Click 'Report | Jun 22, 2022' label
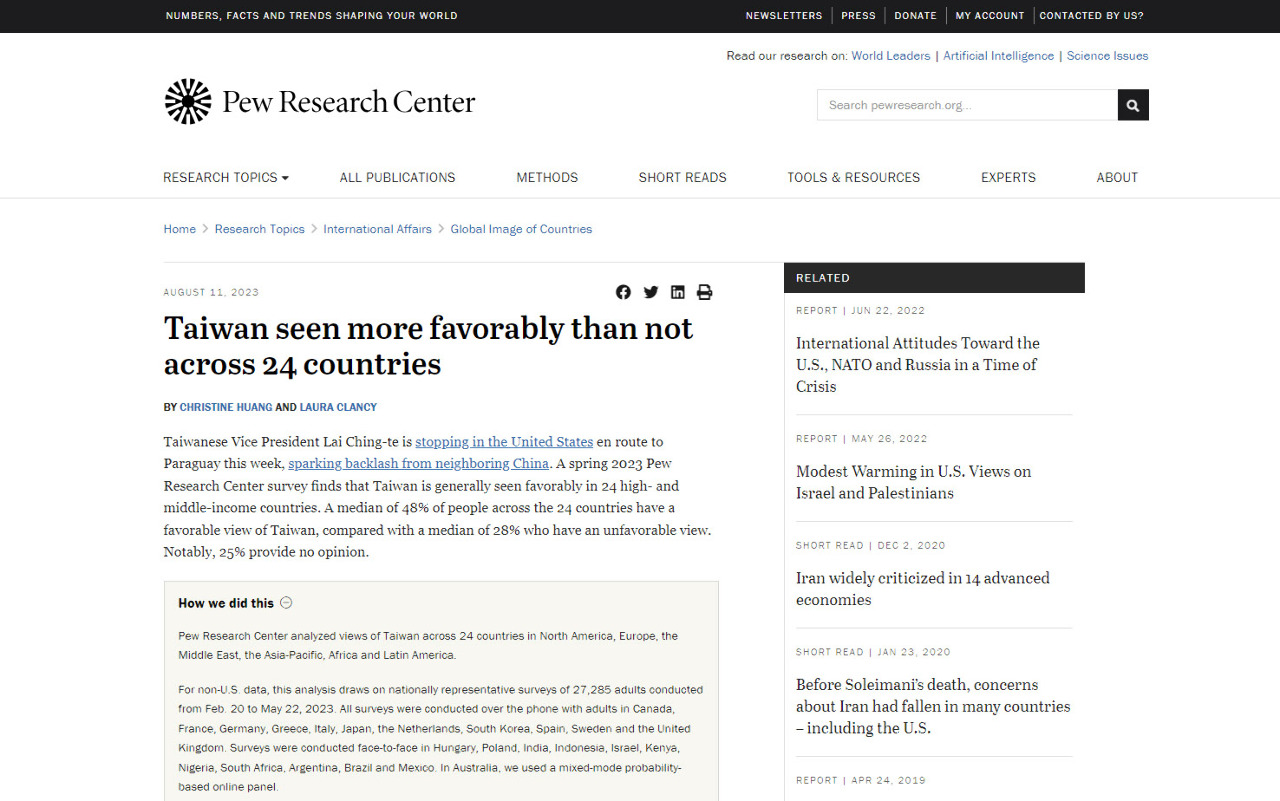The height and width of the screenshot is (801, 1280). [861, 311]
